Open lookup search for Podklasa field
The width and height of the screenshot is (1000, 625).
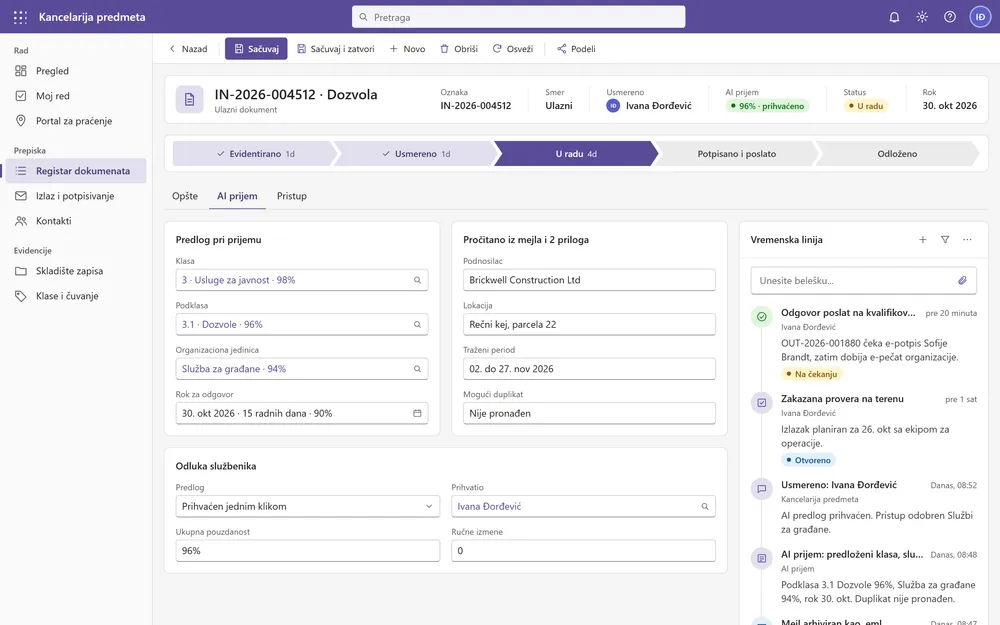(417, 325)
